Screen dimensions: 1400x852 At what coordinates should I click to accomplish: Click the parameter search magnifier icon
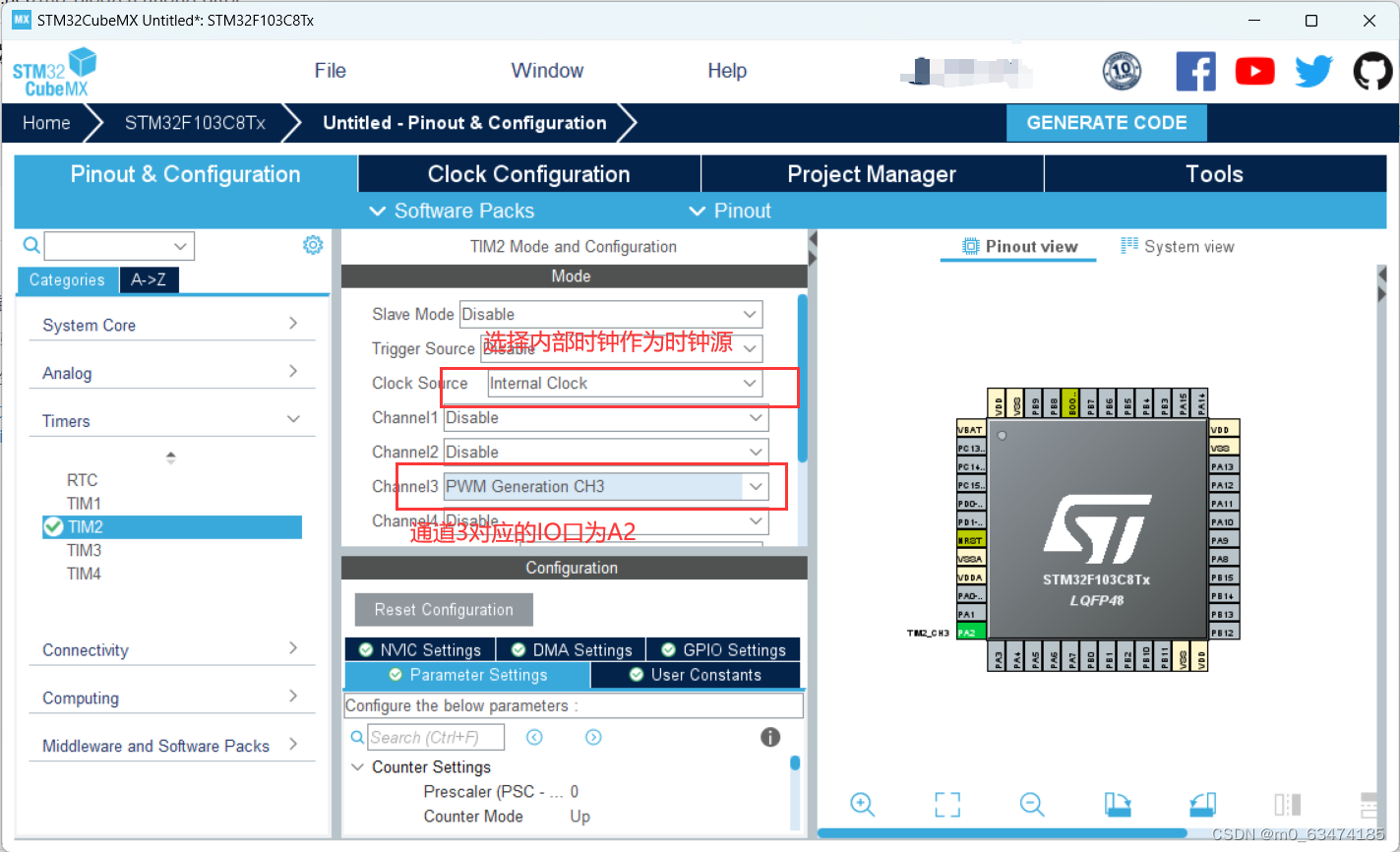point(357,737)
